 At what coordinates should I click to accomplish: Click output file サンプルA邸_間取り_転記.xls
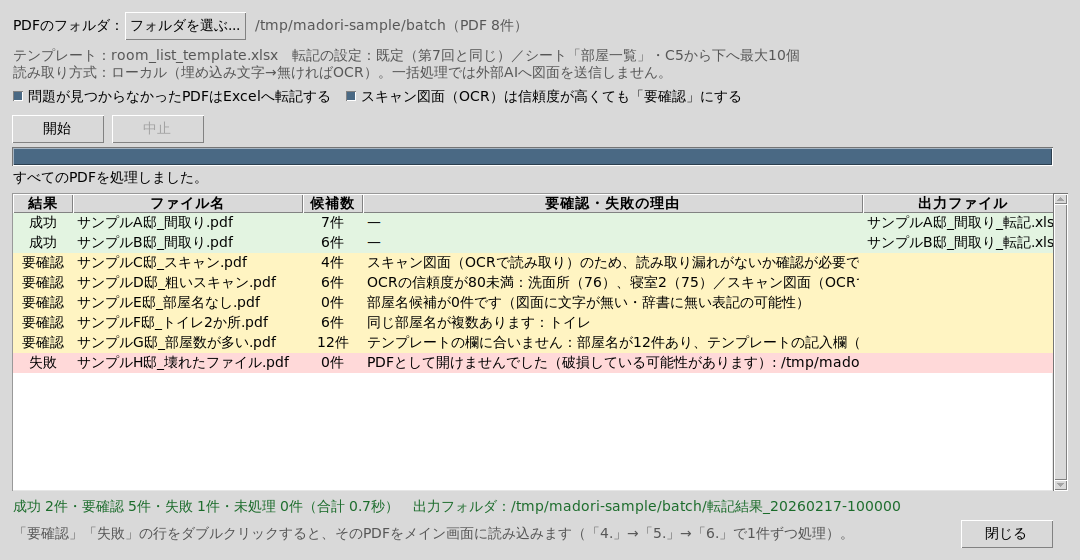click(959, 222)
